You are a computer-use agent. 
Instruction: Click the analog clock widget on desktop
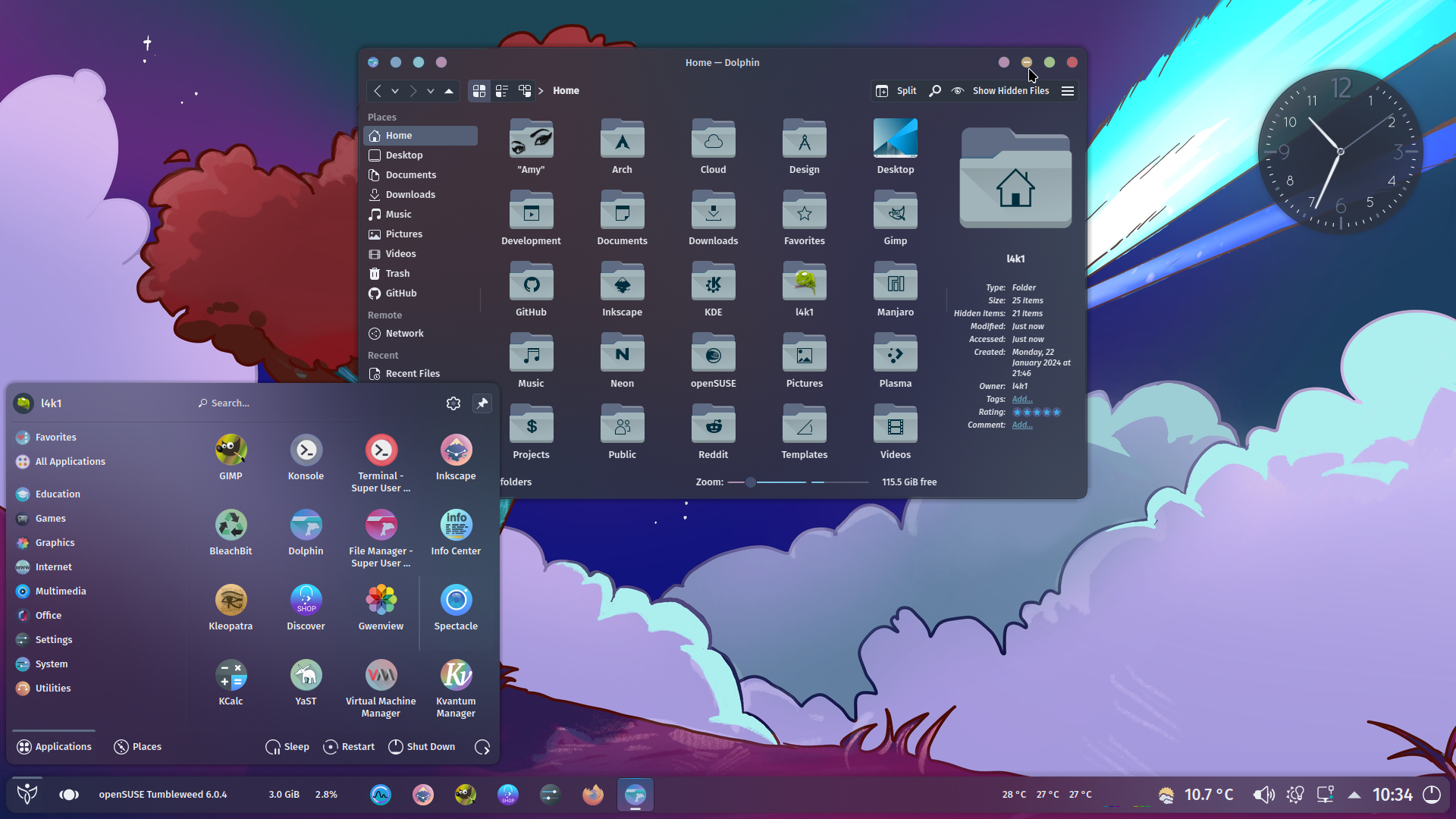[1340, 152]
